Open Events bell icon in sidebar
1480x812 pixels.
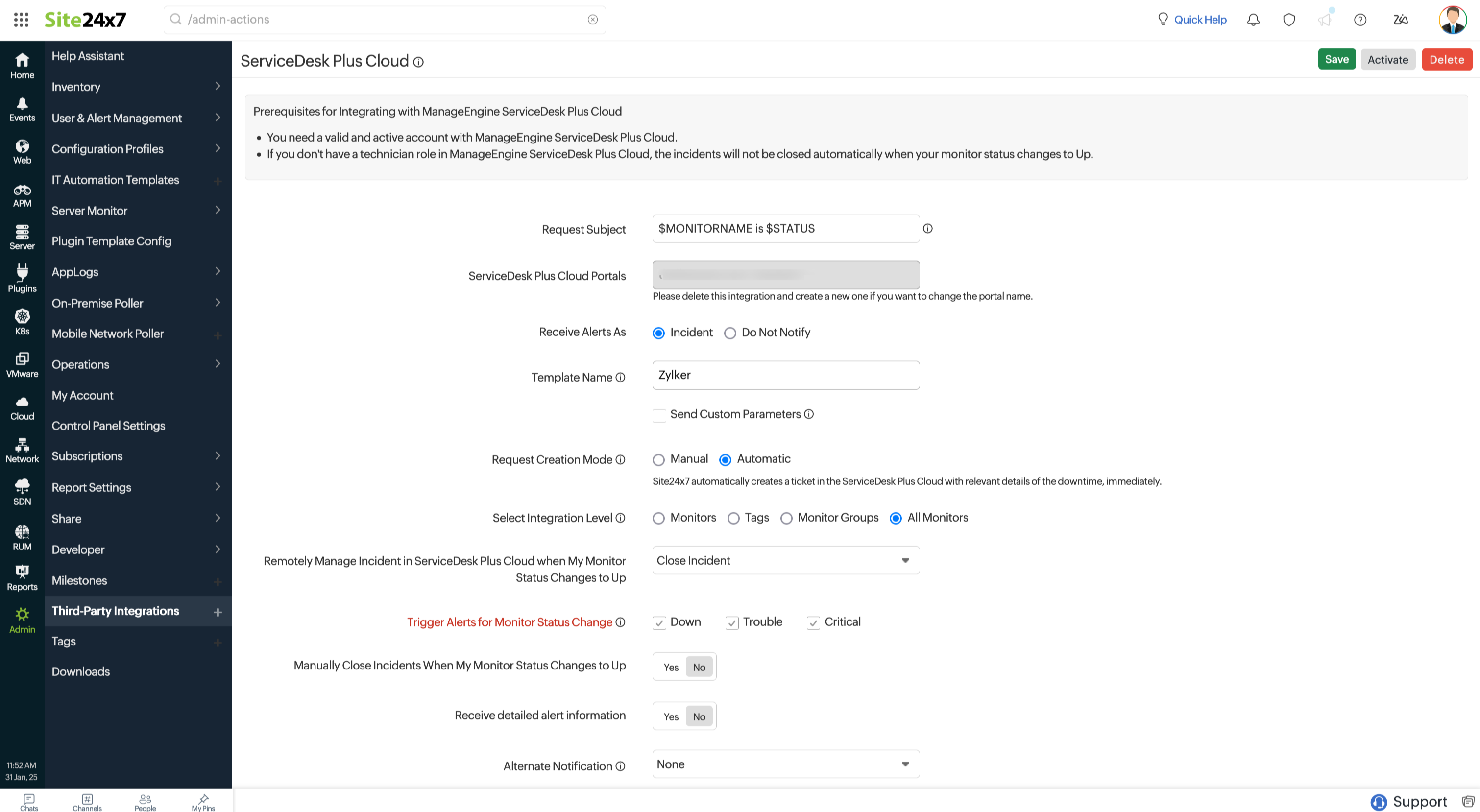22,109
